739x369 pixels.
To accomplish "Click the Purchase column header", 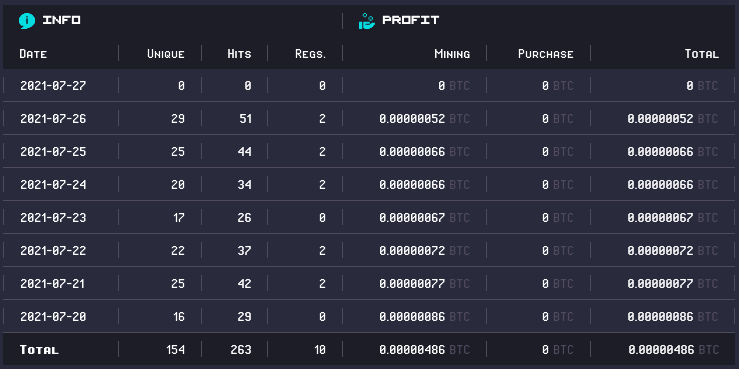I will click(546, 54).
